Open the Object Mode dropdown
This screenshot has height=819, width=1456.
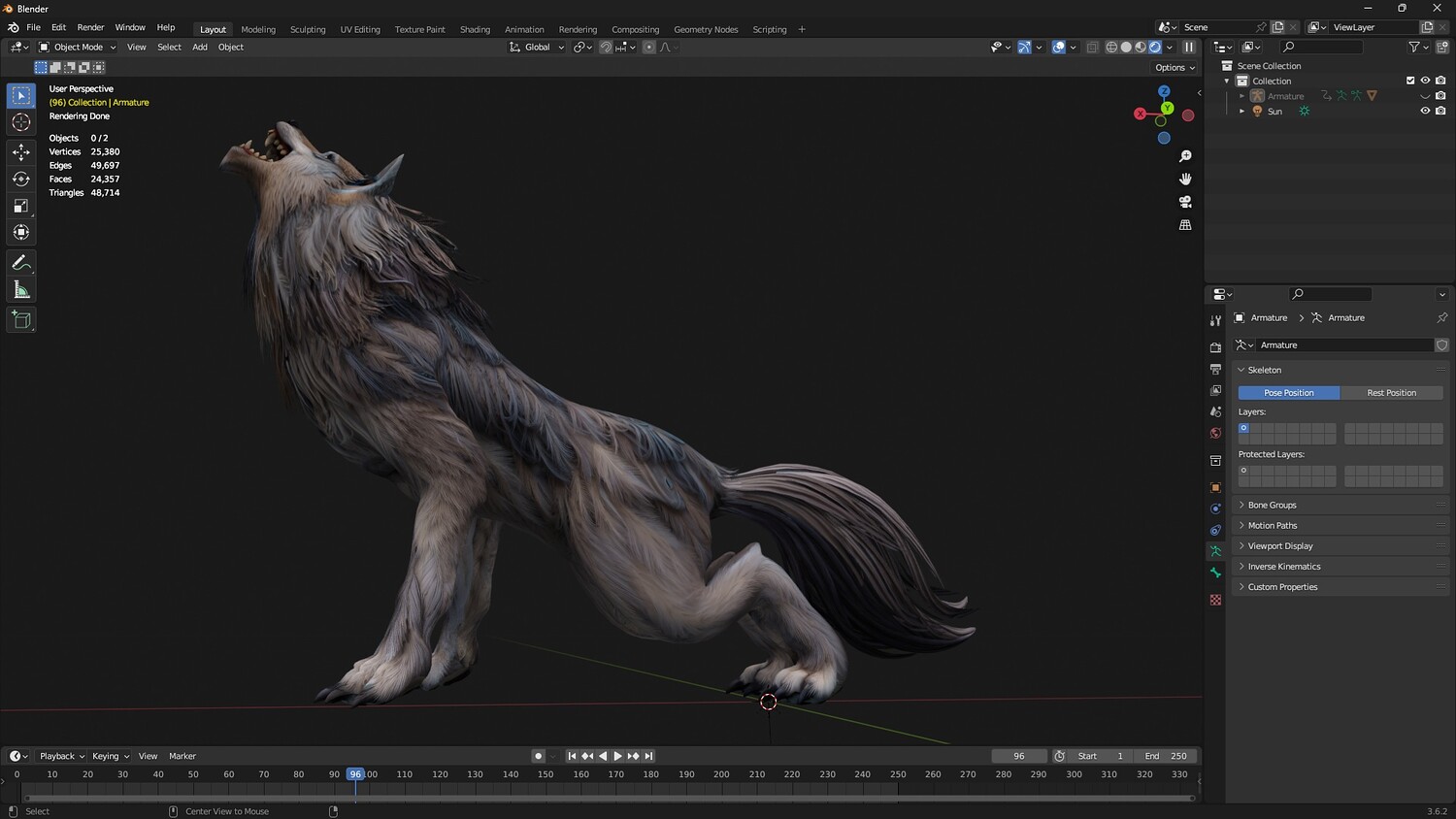78,47
